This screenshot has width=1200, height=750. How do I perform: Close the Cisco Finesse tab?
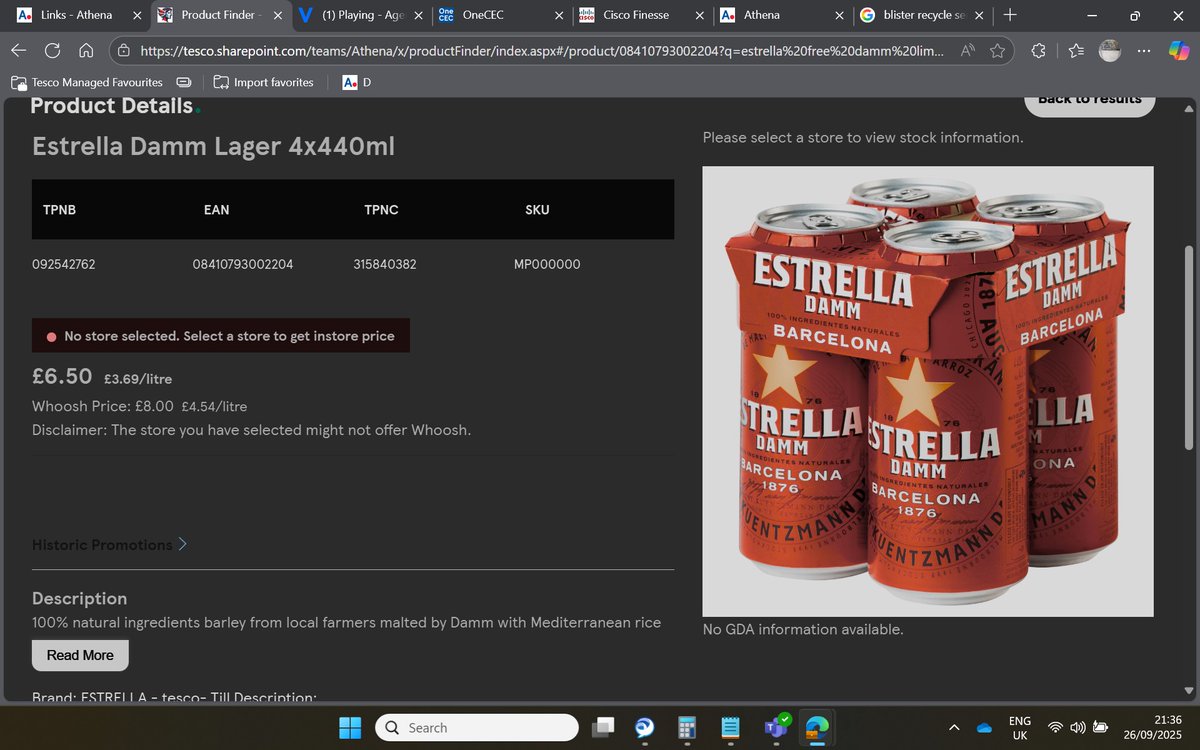pyautogui.click(x=699, y=15)
